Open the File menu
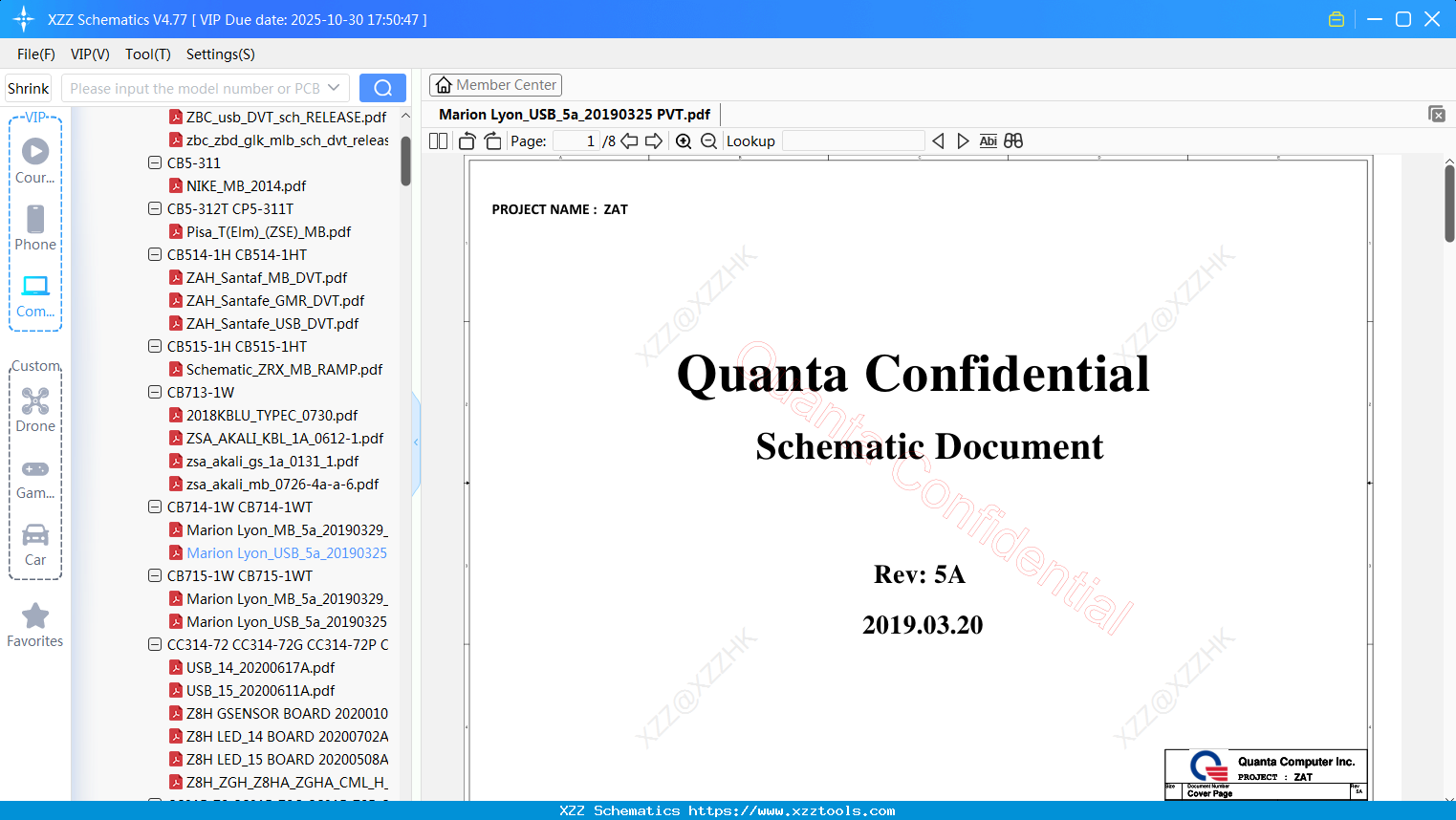The width and height of the screenshot is (1456, 820). (36, 54)
